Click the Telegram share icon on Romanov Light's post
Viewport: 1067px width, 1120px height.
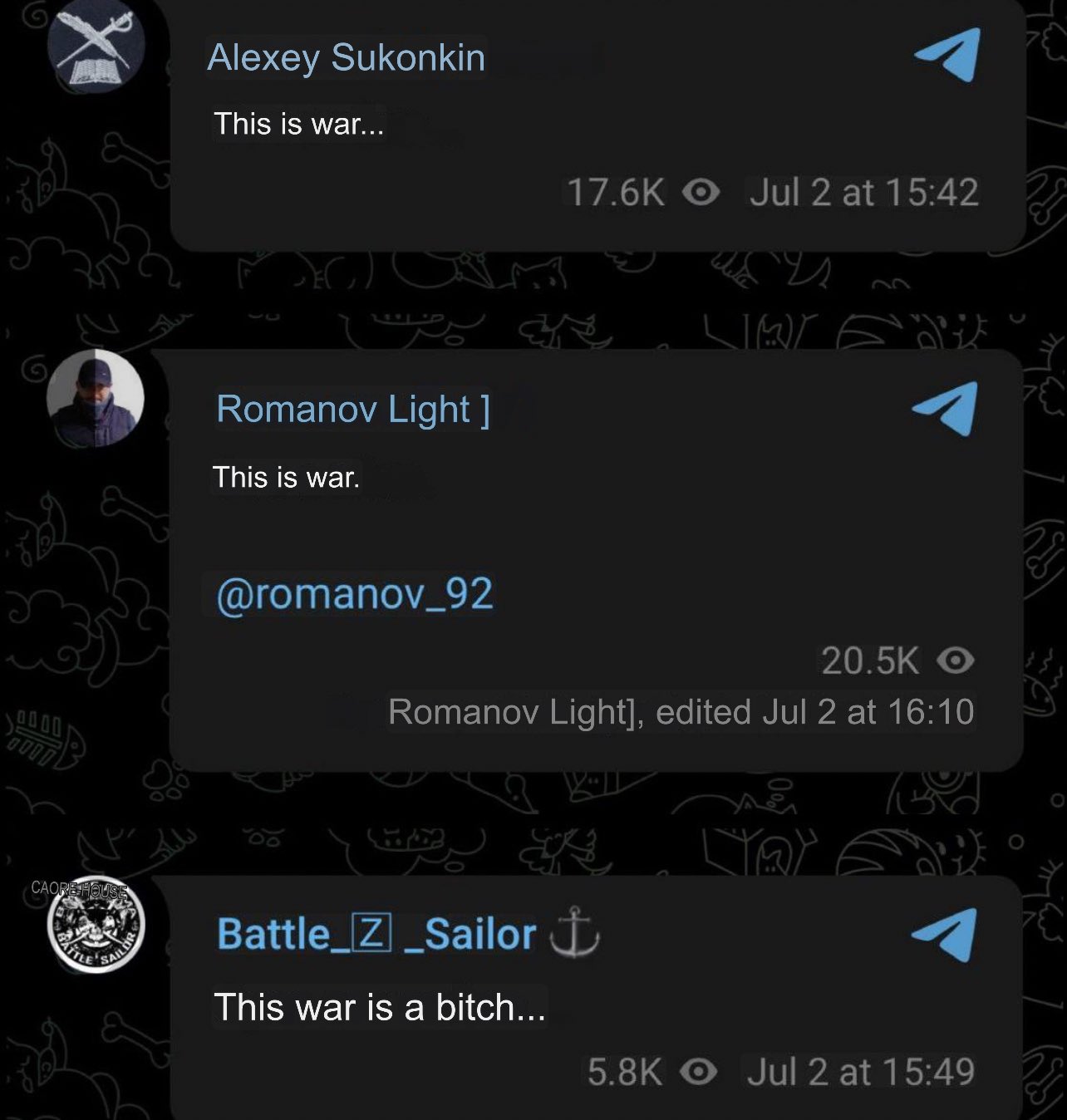tap(945, 409)
